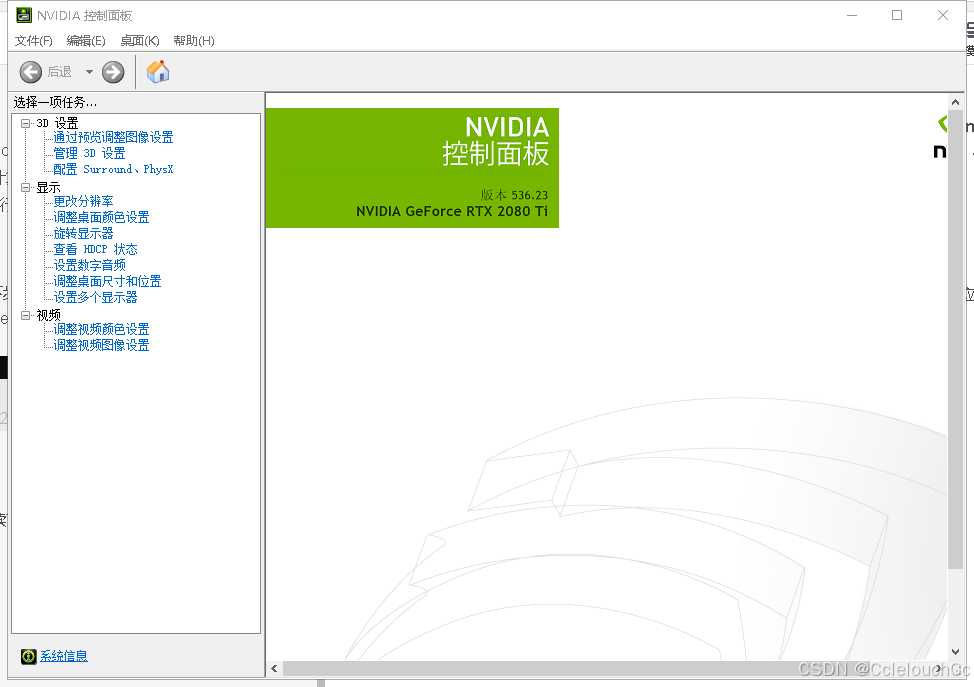The width and height of the screenshot is (974, 687).
Task: Open 调整视频图像设置
Action: 101,345
